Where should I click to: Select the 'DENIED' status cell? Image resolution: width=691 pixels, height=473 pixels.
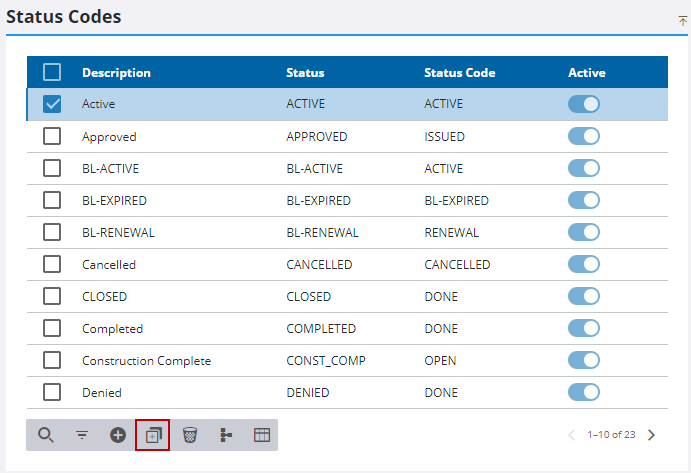point(308,392)
